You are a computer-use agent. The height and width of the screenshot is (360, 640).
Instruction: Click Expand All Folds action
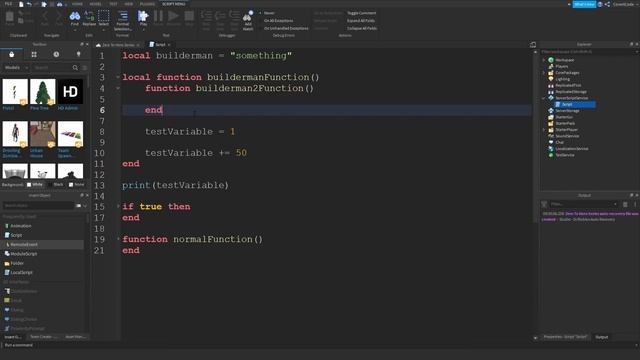point(361,20)
